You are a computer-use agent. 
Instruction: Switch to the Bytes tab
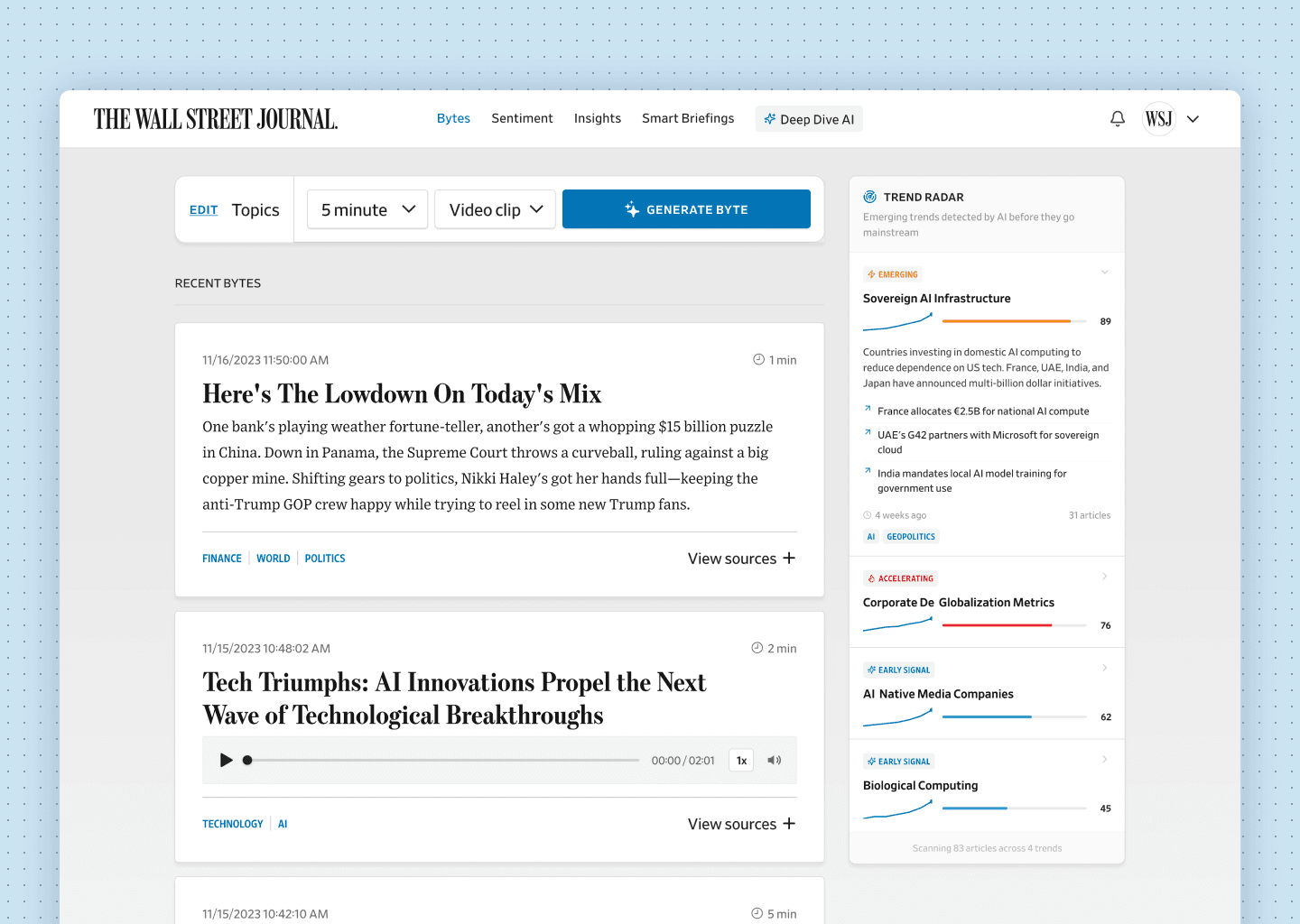(x=453, y=118)
